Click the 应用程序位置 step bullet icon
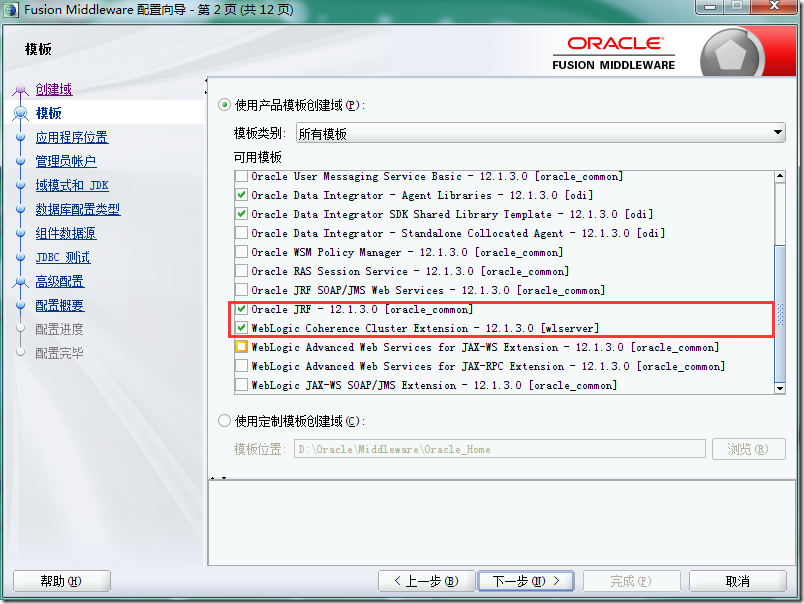Image resolution: width=804 pixels, height=604 pixels. click(x=21, y=137)
